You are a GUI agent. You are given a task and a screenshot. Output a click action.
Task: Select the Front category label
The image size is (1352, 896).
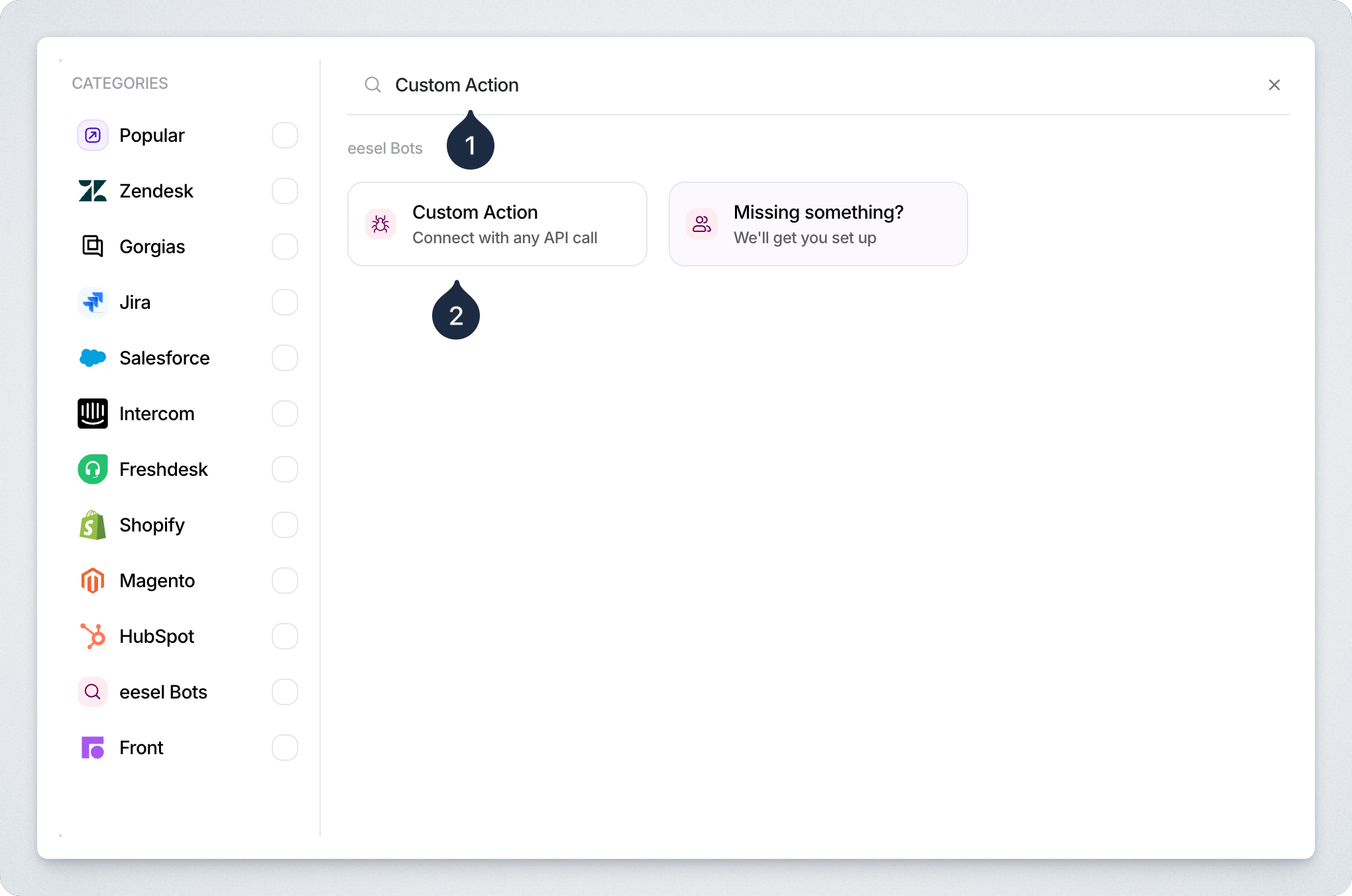pyautogui.click(x=141, y=748)
